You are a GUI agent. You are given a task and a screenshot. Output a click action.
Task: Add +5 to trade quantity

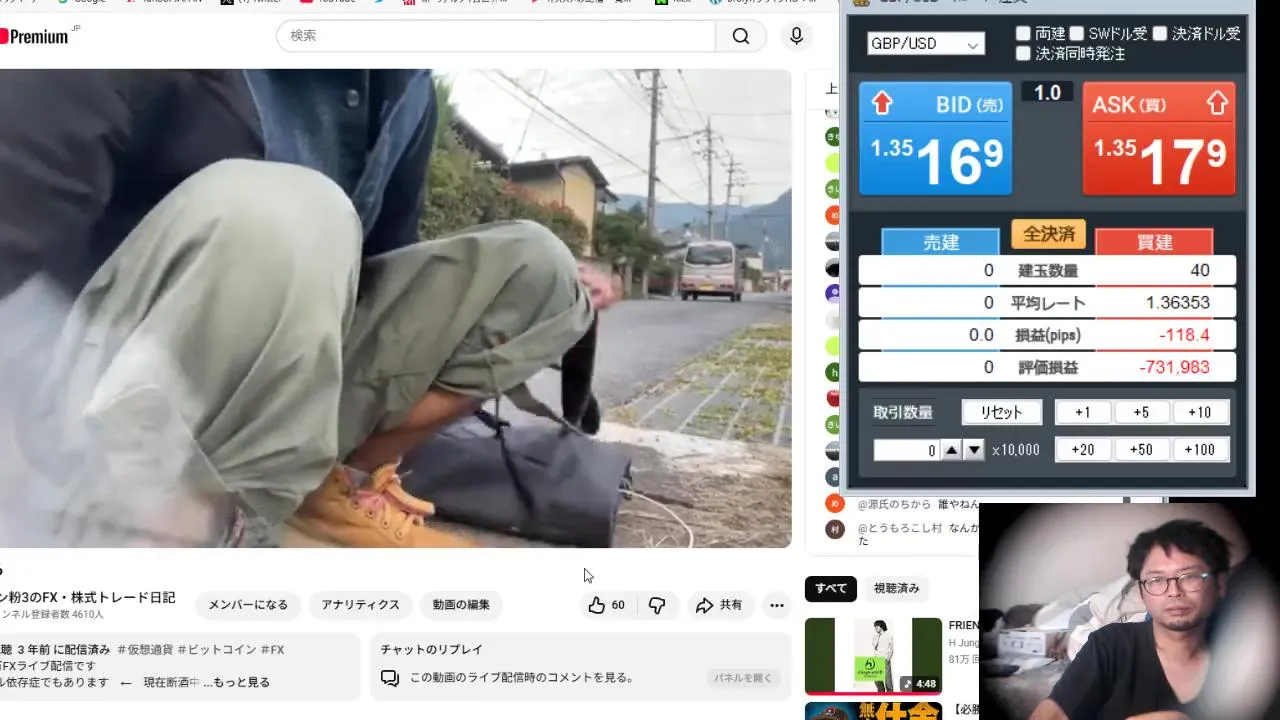pos(1141,412)
